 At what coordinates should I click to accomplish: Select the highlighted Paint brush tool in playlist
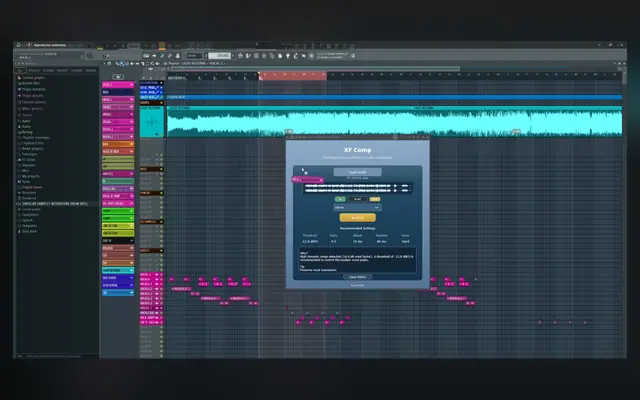122,64
